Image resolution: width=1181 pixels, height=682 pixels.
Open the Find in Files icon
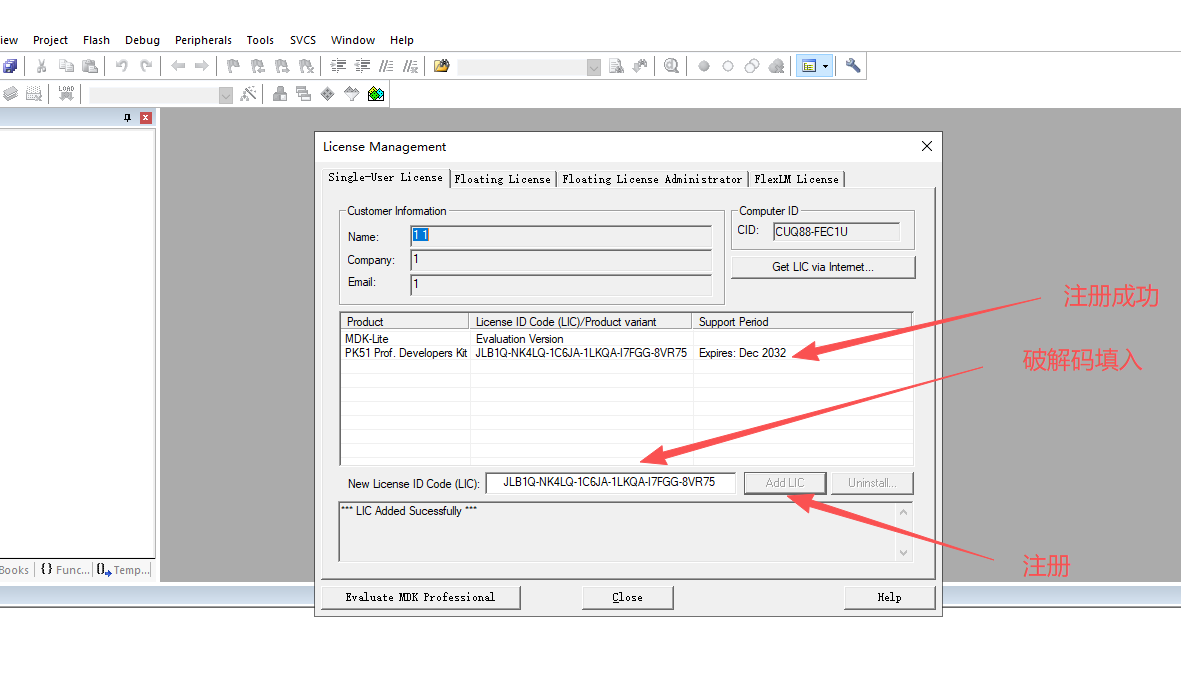(x=441, y=66)
